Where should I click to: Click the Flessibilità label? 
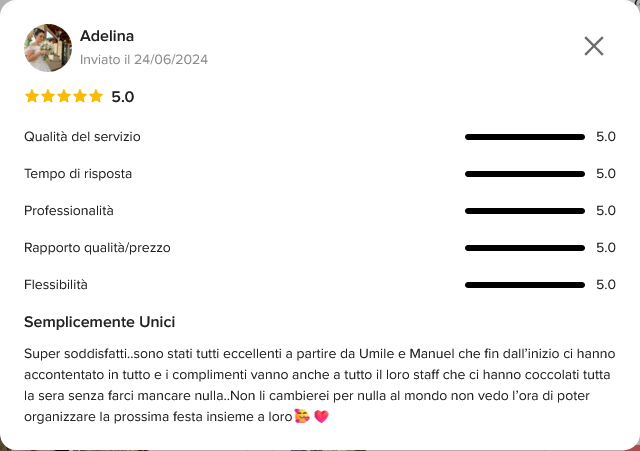[x=56, y=284]
